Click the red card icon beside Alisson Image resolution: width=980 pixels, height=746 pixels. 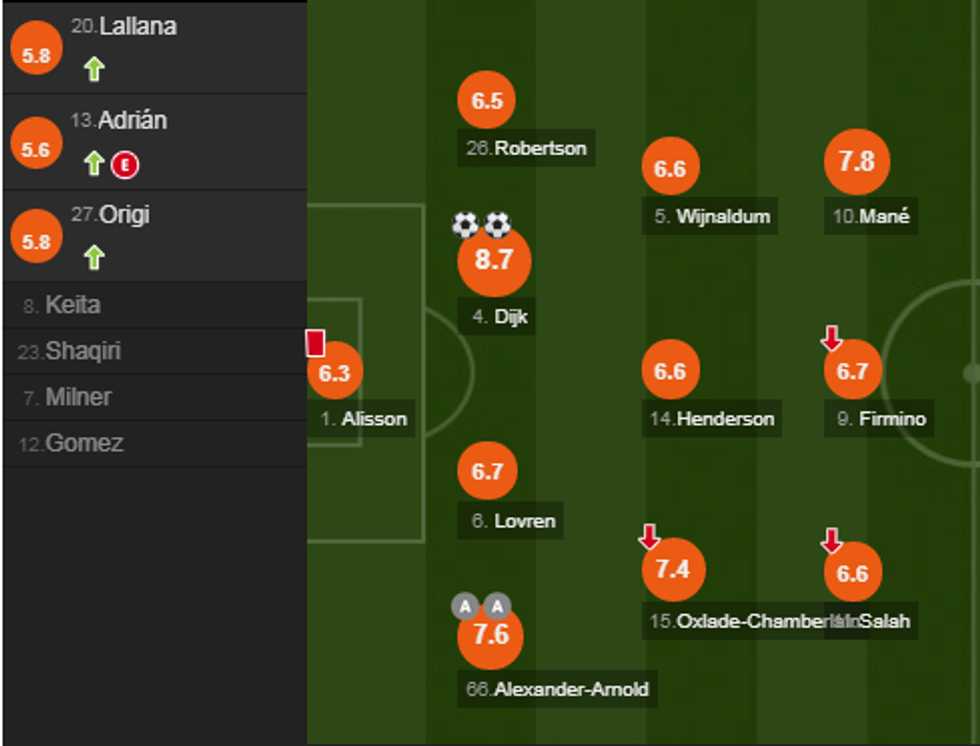[315, 343]
